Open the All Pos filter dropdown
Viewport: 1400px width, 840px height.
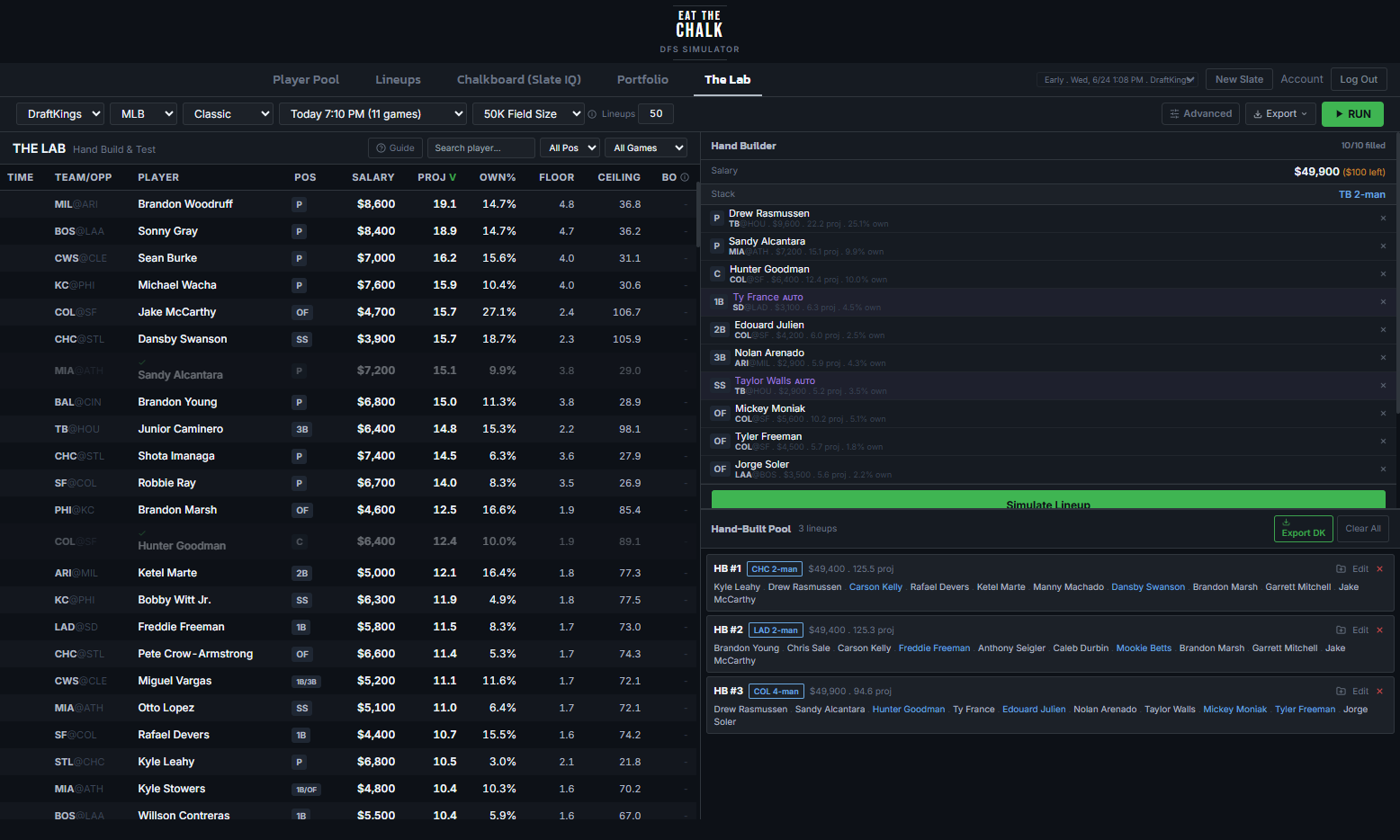tap(570, 148)
